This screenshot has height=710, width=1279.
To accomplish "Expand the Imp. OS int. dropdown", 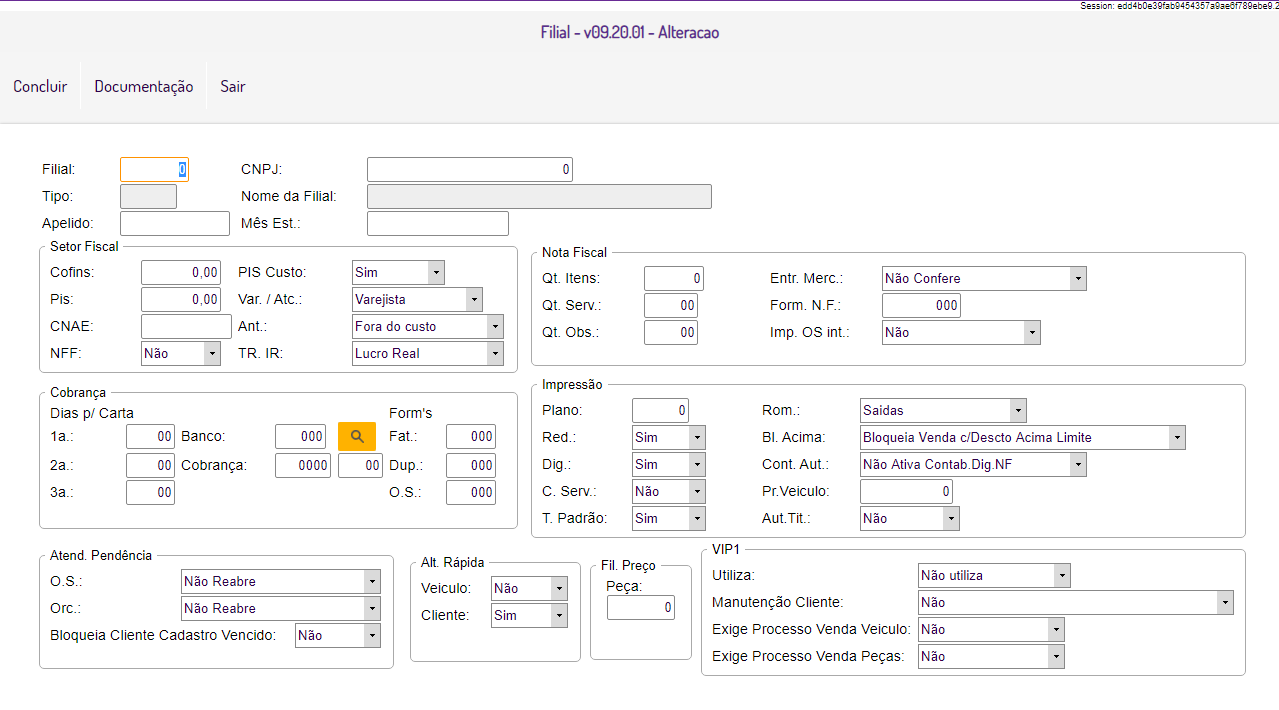I will [961, 332].
